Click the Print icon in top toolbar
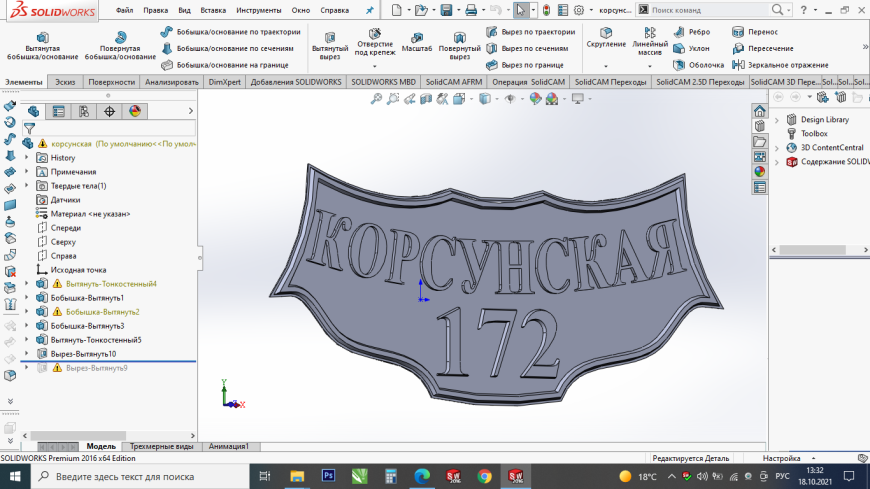Image resolution: width=870 pixels, height=489 pixels. pos(471,10)
